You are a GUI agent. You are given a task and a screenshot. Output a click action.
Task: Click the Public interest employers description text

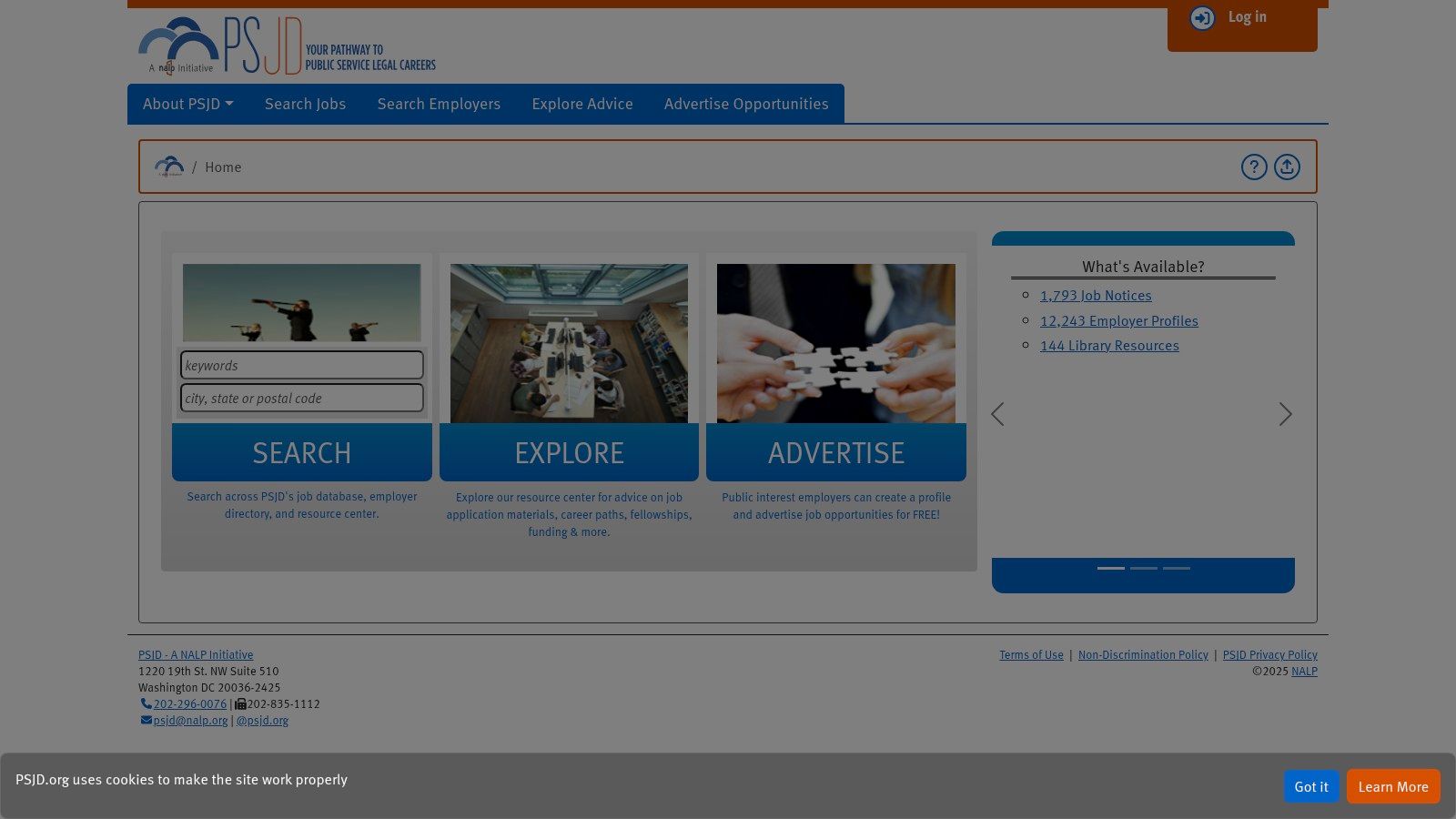click(x=836, y=506)
